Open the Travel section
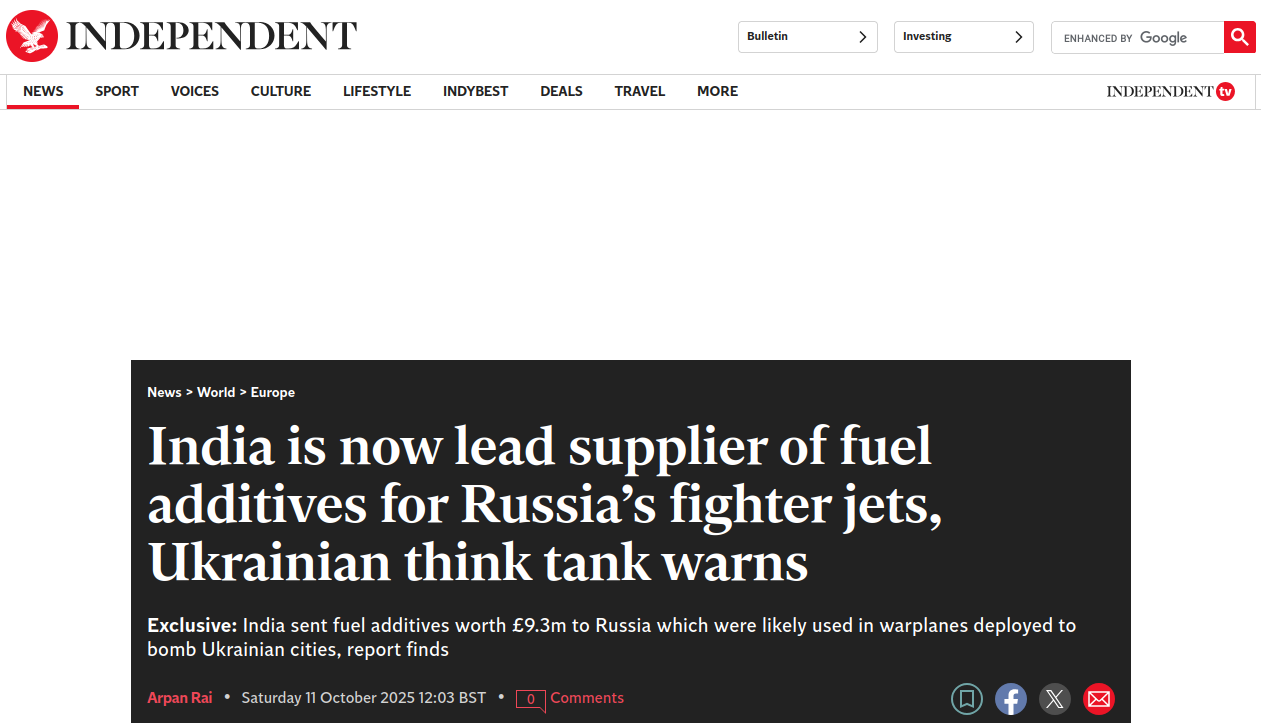This screenshot has width=1261, height=723. [x=640, y=91]
